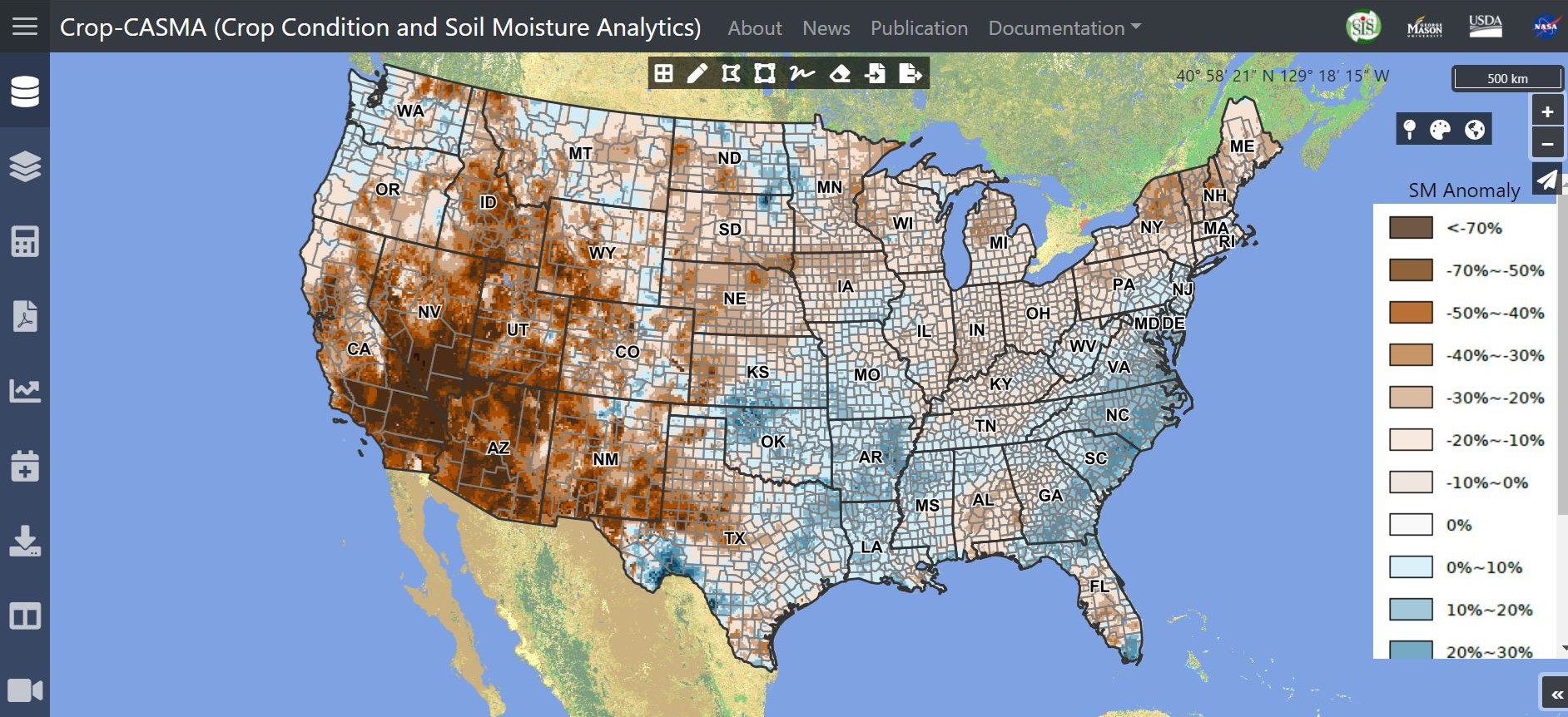Select the eraser tool on map toolbar
This screenshot has height=717, width=1568.
(840, 74)
